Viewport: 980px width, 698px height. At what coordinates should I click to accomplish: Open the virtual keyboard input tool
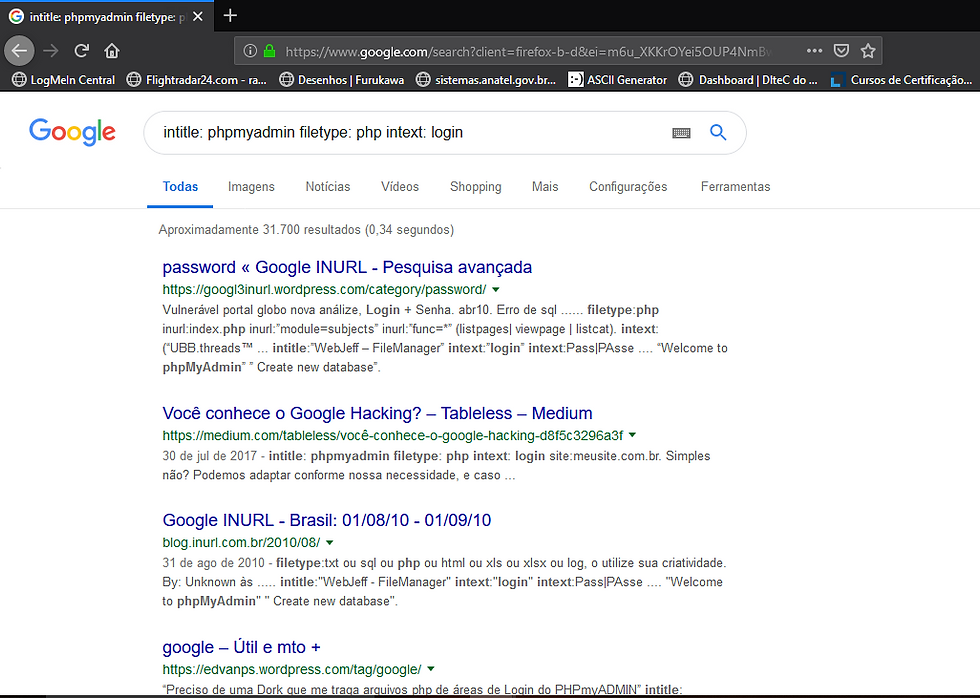pos(681,132)
